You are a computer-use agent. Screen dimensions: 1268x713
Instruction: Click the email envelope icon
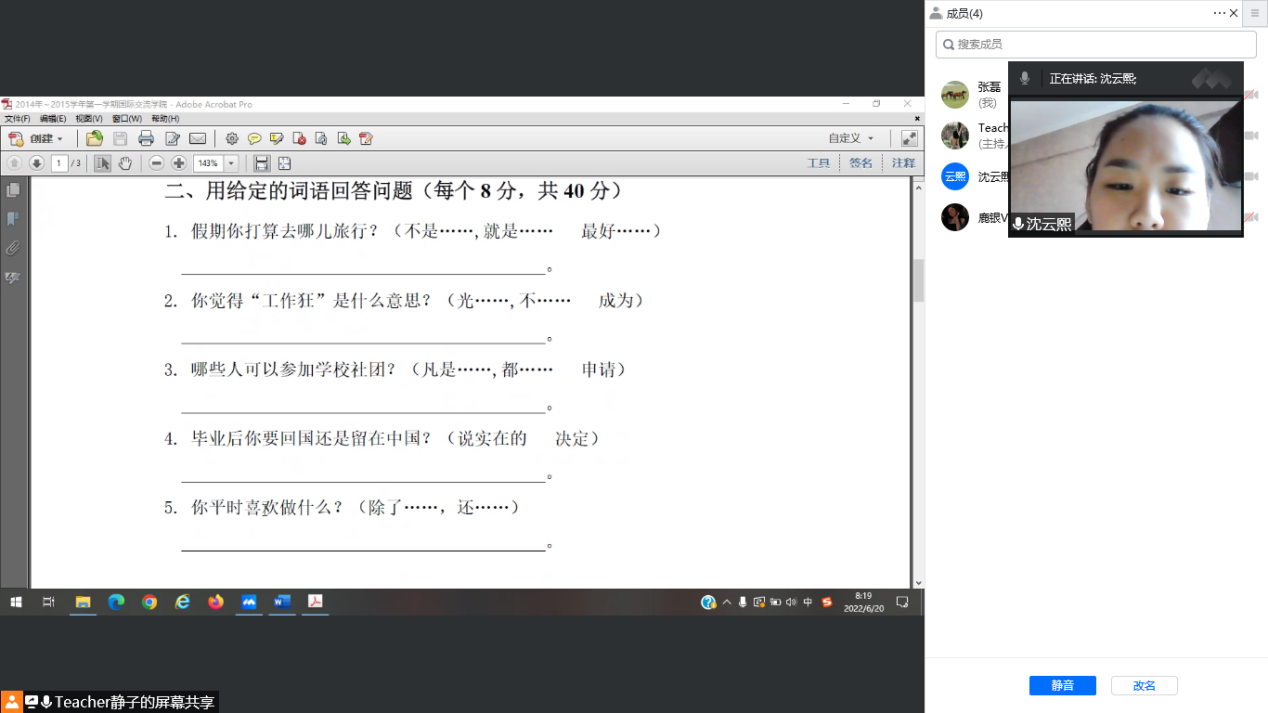click(x=198, y=139)
